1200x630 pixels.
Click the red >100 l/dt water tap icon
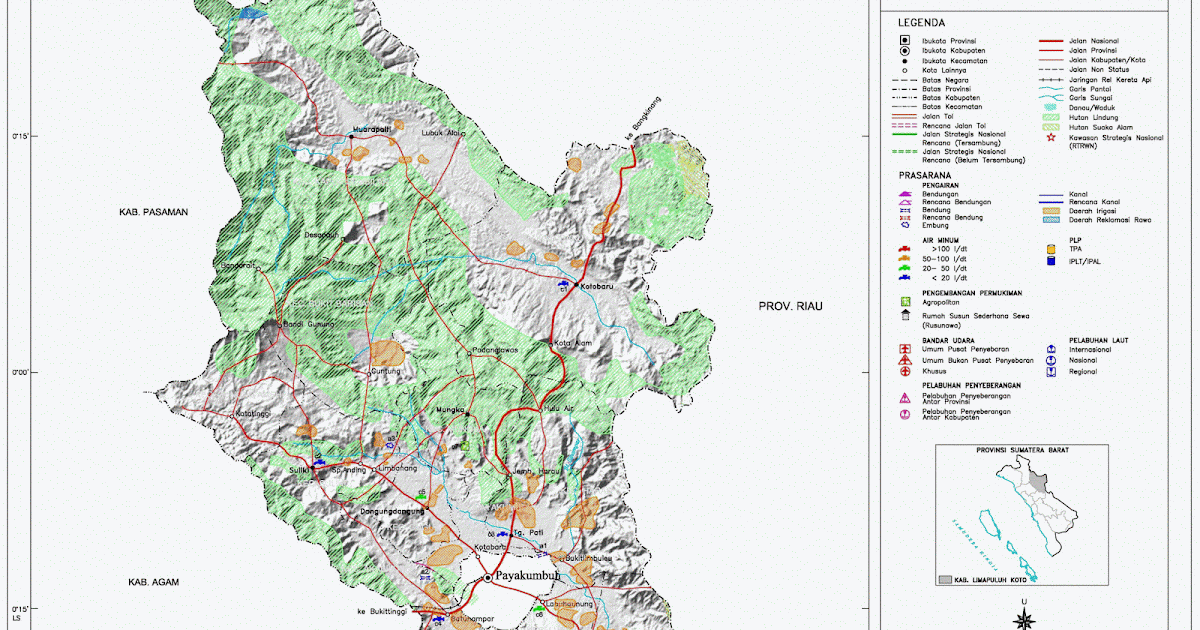[x=904, y=249]
